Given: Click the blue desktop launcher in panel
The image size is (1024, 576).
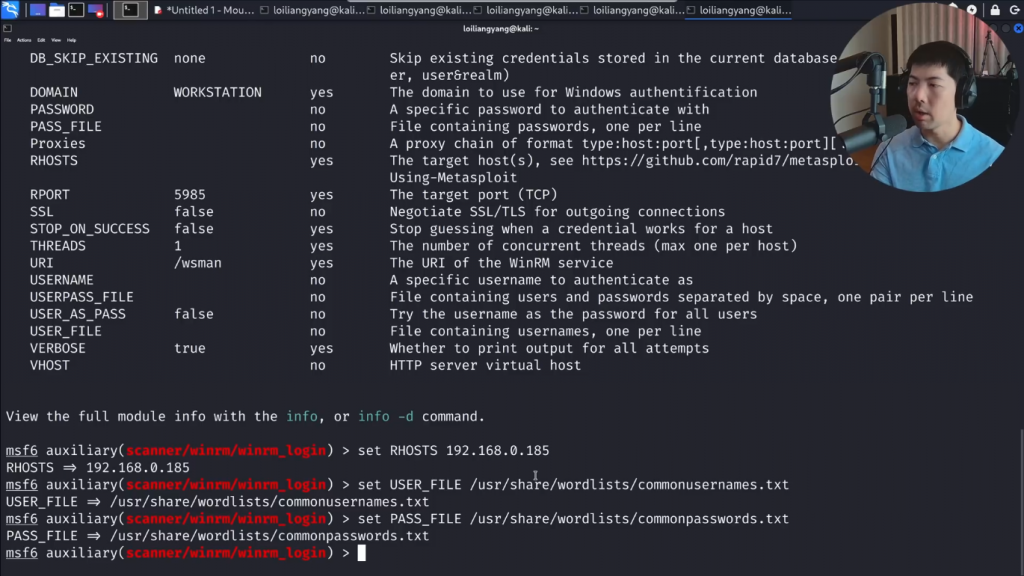Looking at the screenshot, I should 37,10.
